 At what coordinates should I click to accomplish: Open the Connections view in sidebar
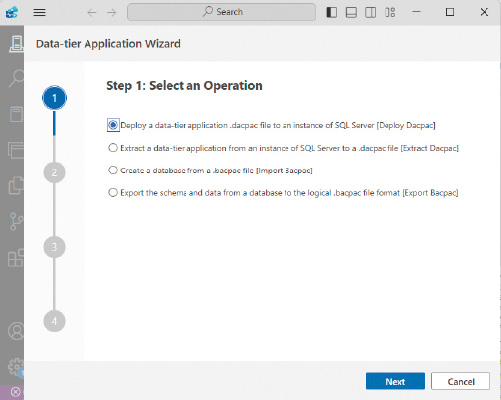point(16,44)
